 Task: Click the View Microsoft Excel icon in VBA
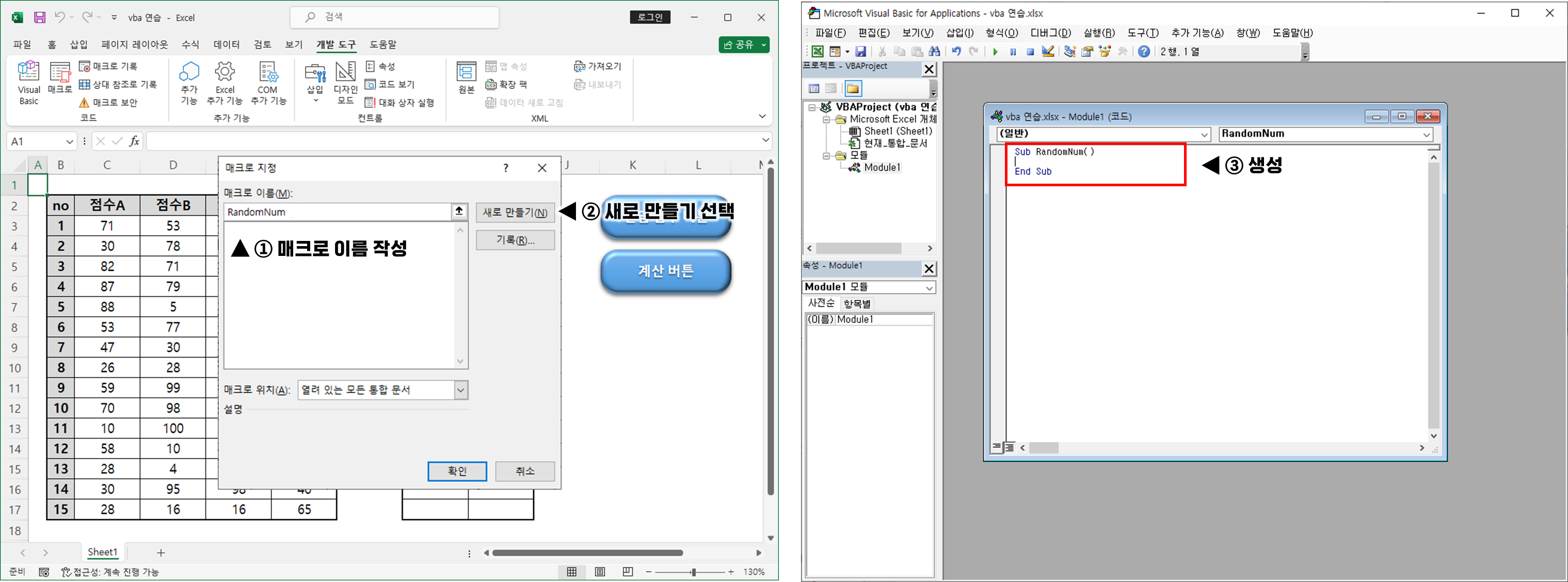coord(818,52)
